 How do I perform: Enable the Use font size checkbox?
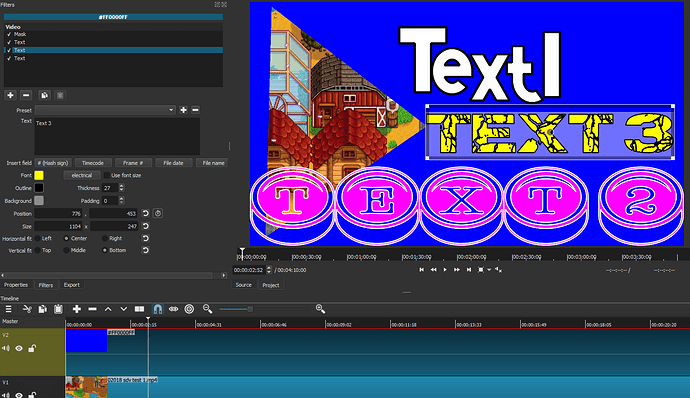click(106, 175)
